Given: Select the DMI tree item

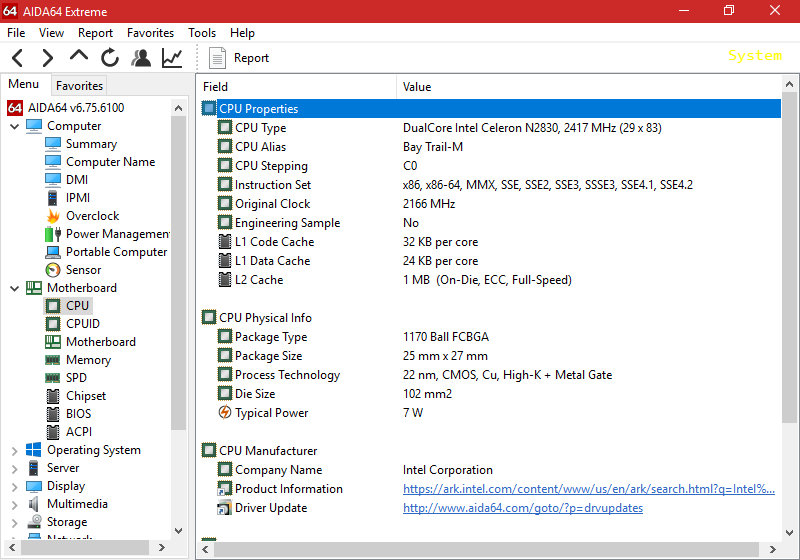Looking at the screenshot, I should [x=77, y=180].
